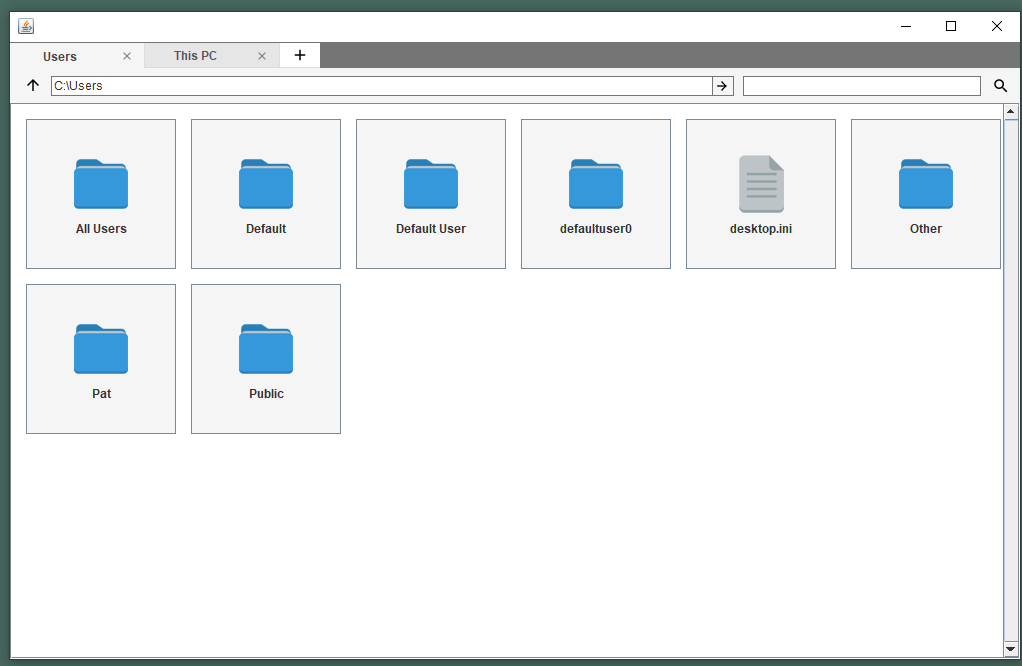Open a new tab with the plus button
The height and width of the screenshot is (666, 1022).
pyautogui.click(x=299, y=55)
